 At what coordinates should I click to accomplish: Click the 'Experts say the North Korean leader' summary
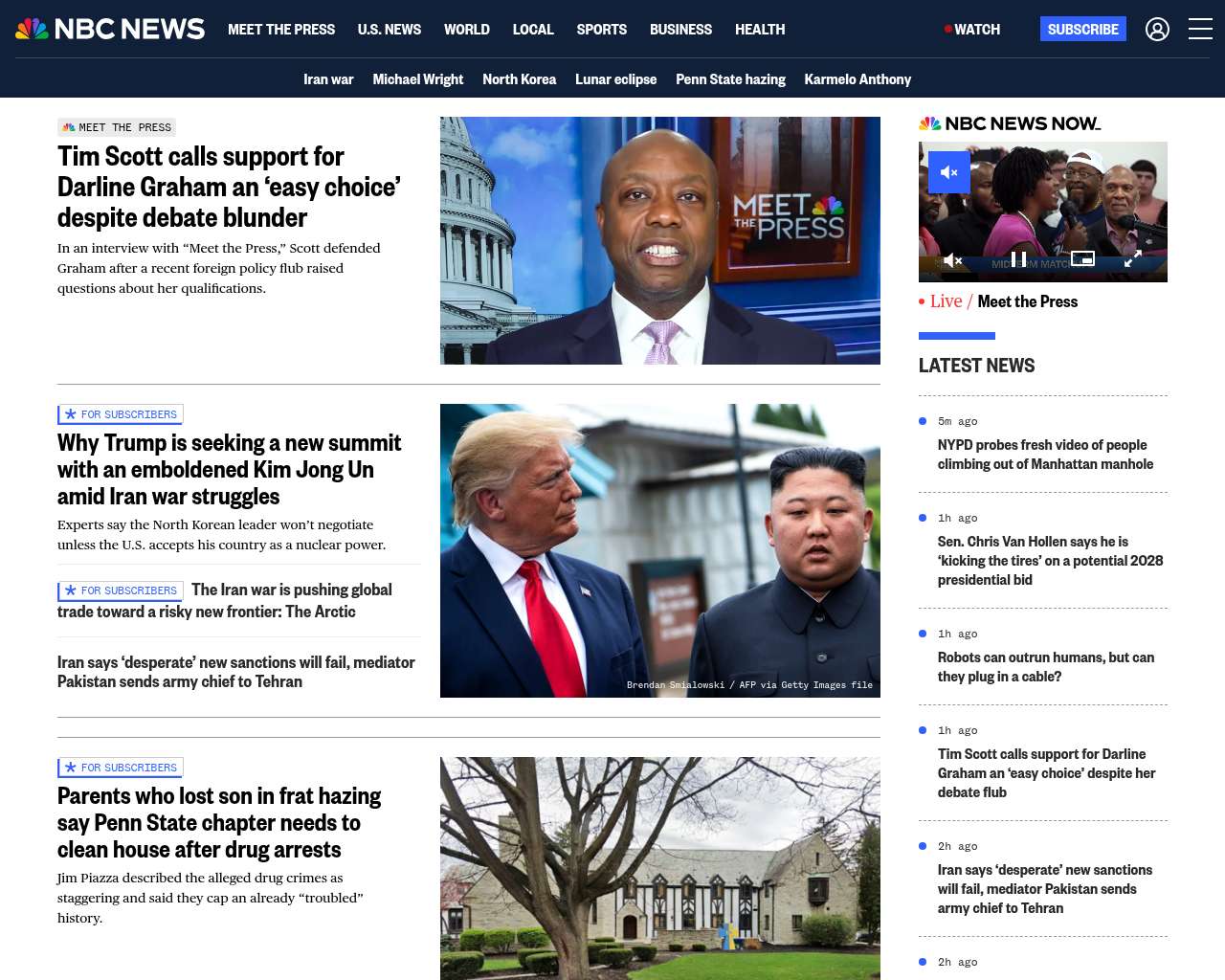(x=222, y=535)
